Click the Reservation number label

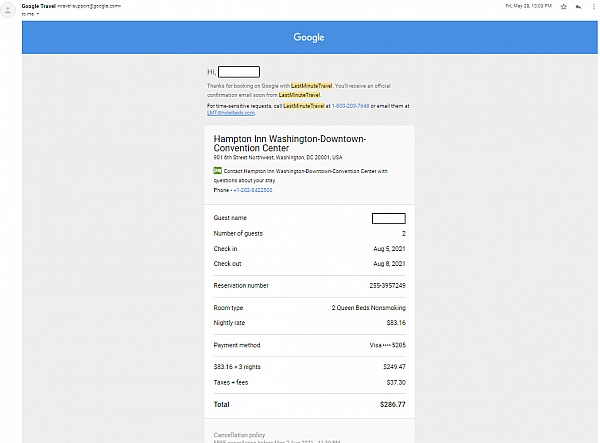[241, 285]
